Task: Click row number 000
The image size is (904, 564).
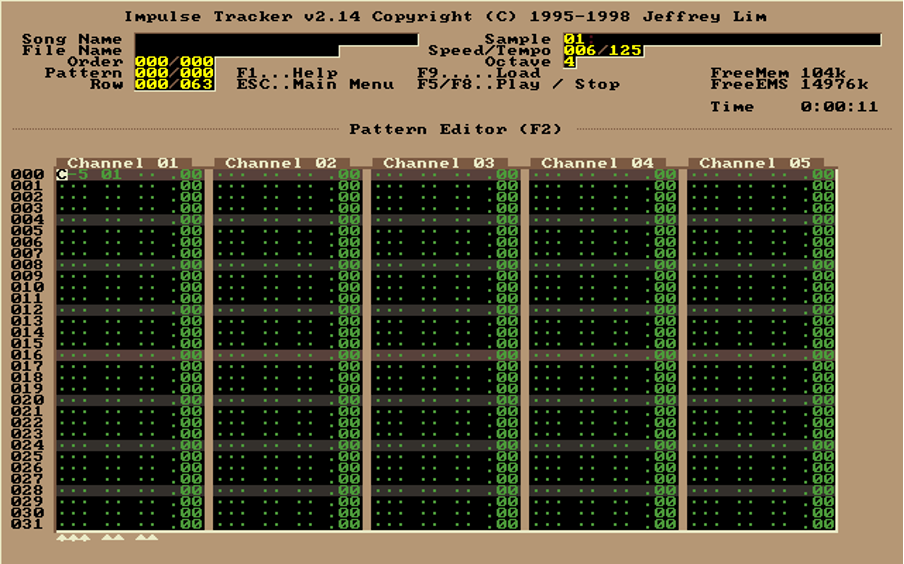Action: click(x=27, y=174)
